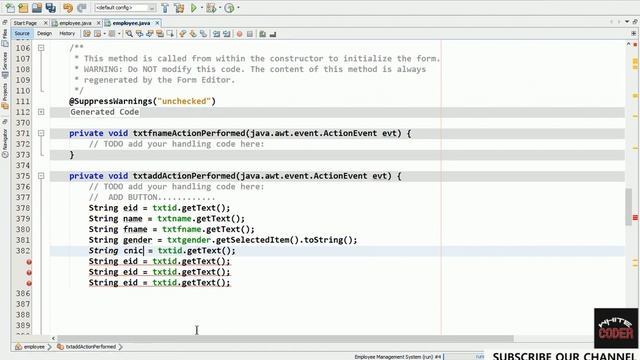Open the Profile Project dropdown arrow

238,8
